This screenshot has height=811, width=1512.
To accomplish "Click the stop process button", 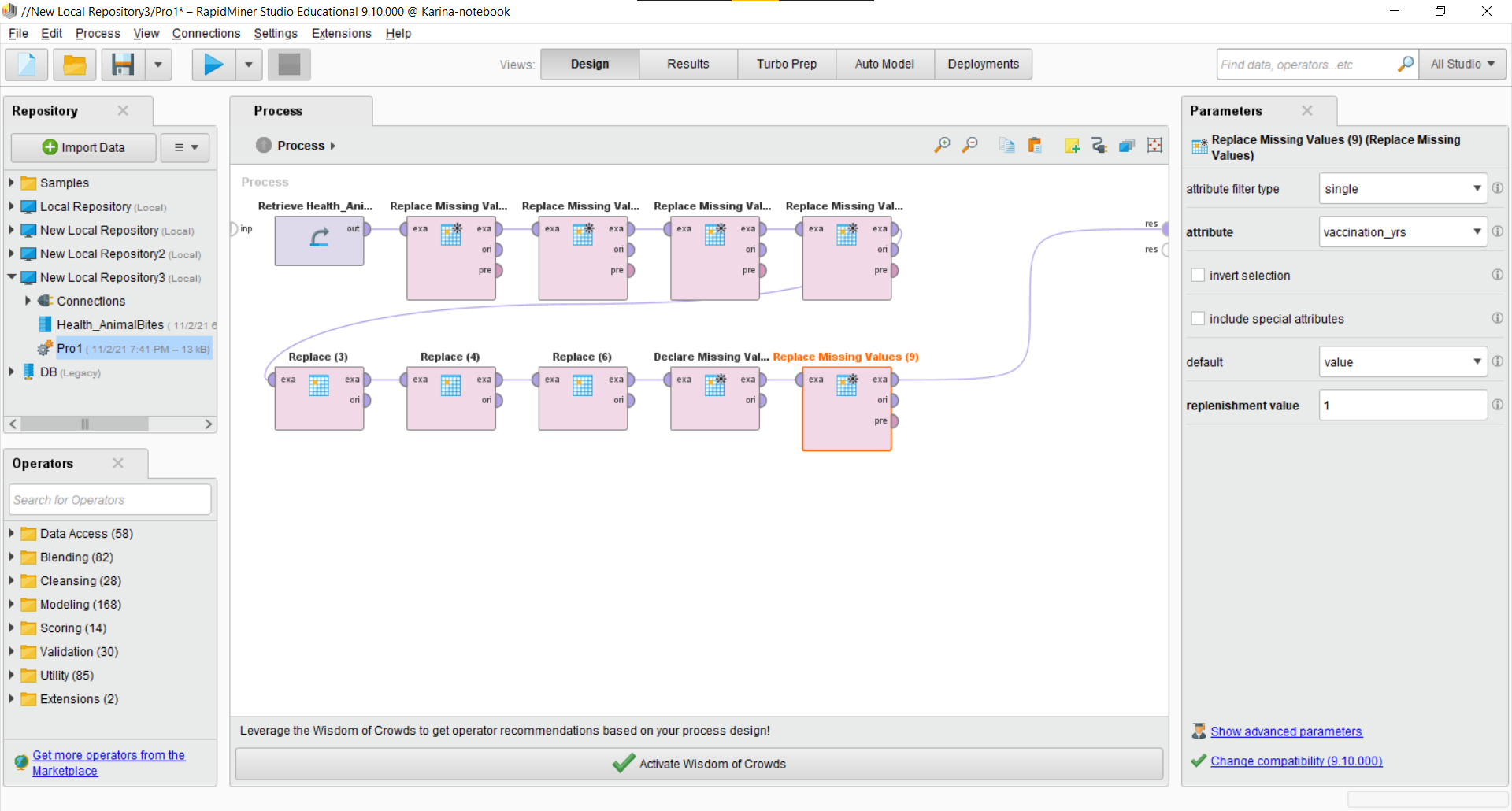I will click(x=289, y=65).
